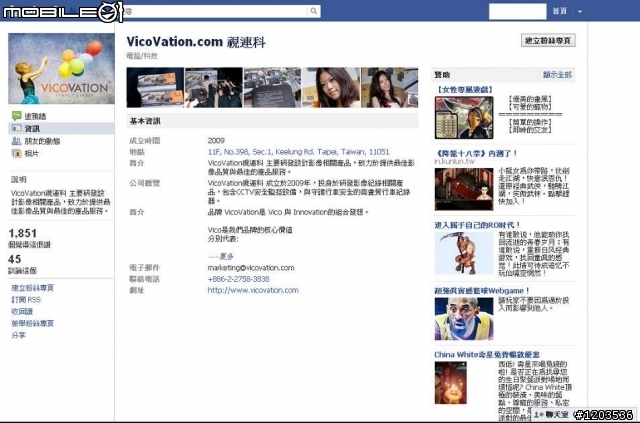Open the basketball Webgame ad title

pos(482,291)
